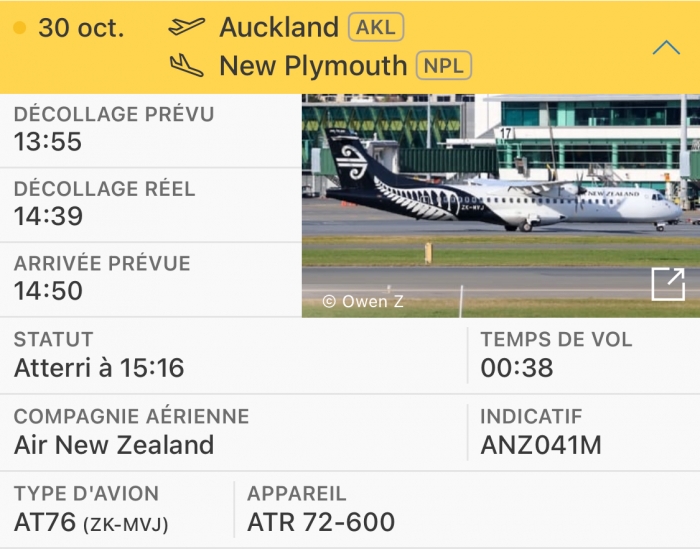Click the 30 oct. flight date
Image resolution: width=700 pixels, height=549 pixels.
pos(81,28)
